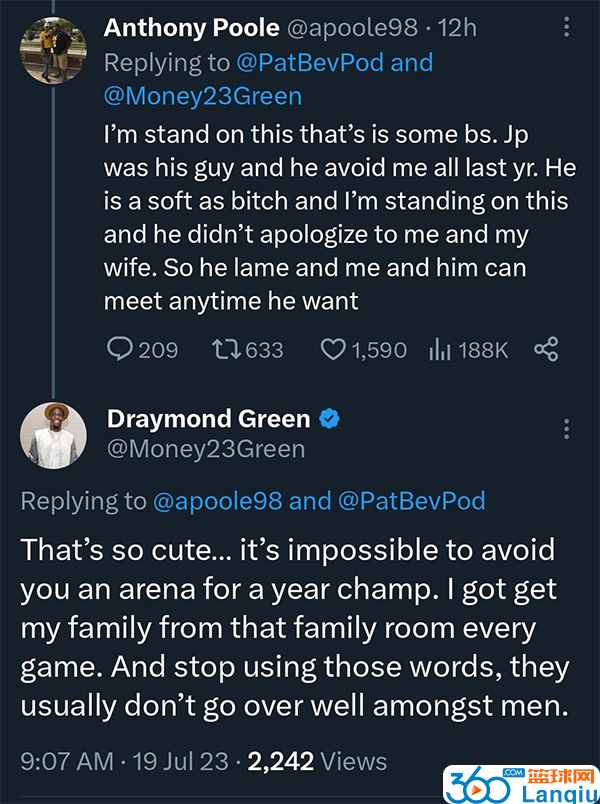
Task: Select Draymond's "That's so cute" tweet text
Action: [x=290, y=628]
